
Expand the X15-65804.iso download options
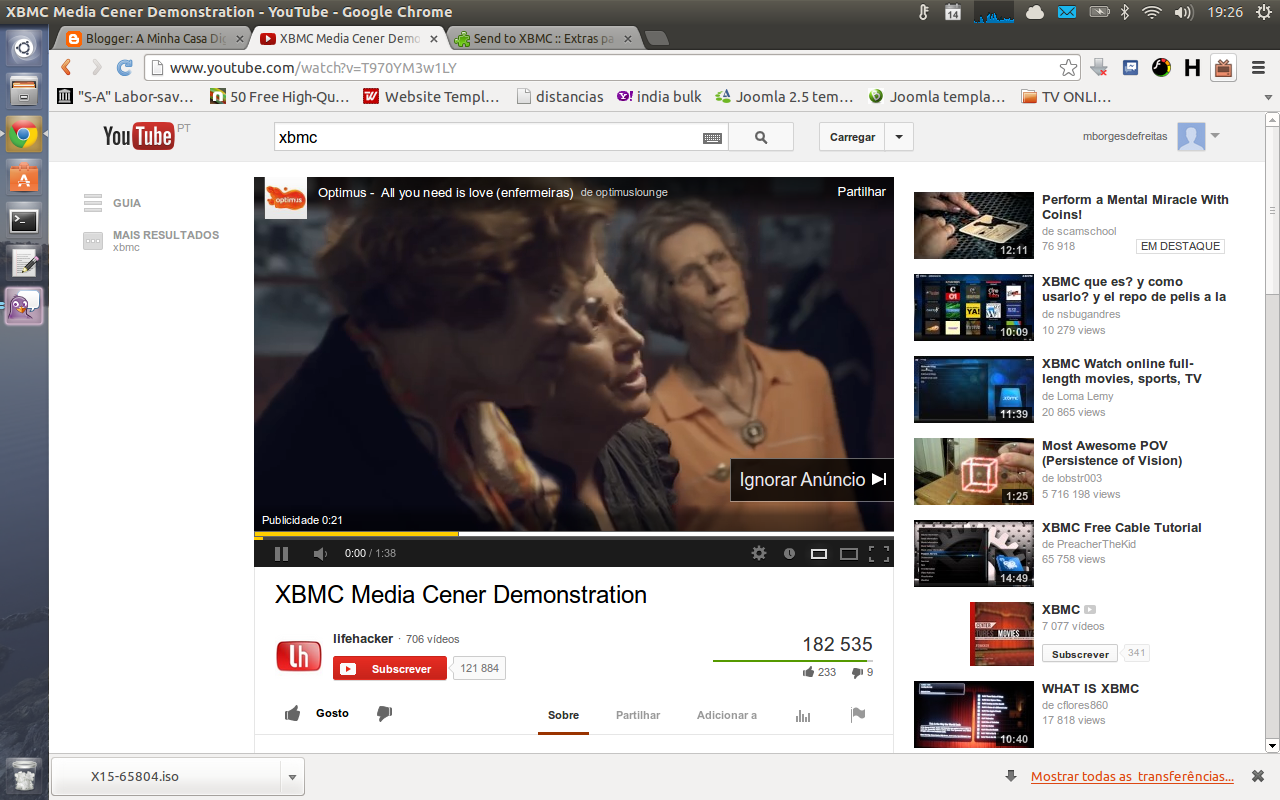click(x=291, y=776)
